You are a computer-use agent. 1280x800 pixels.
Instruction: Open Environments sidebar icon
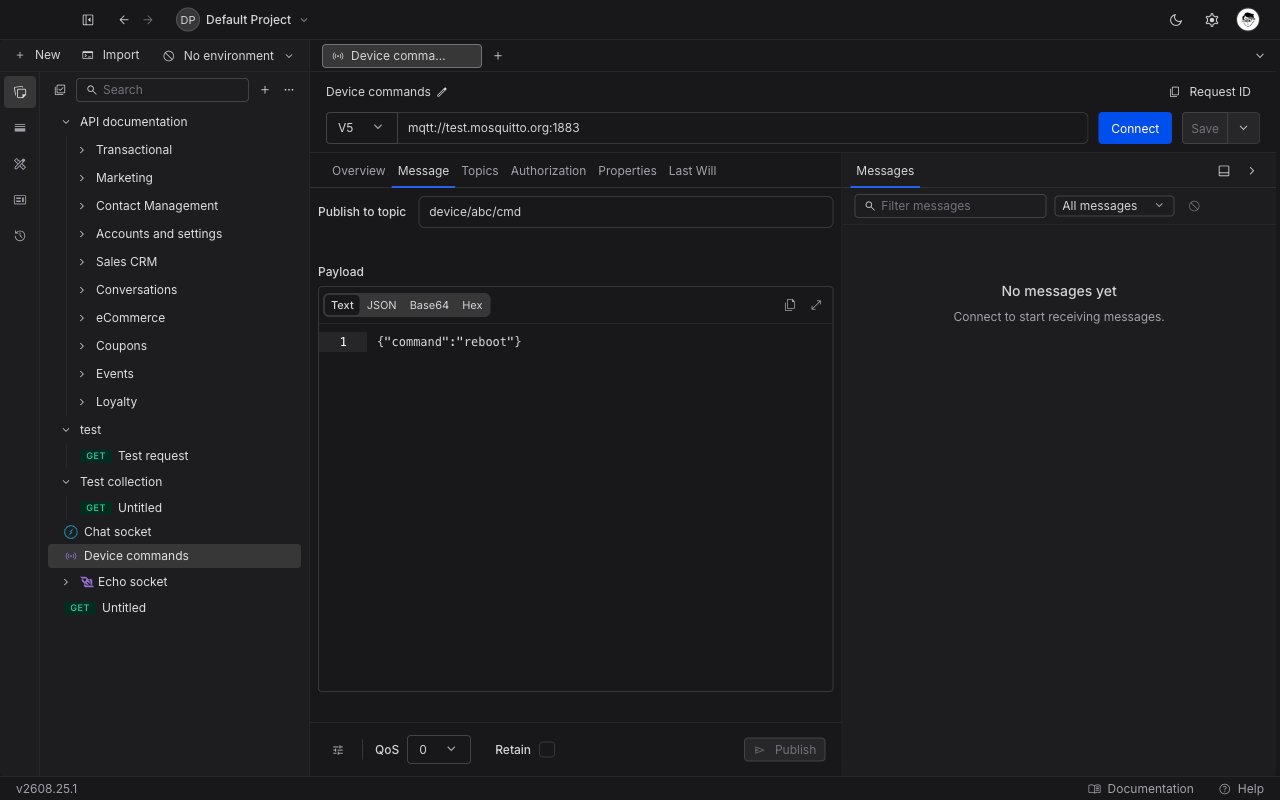pyautogui.click(x=20, y=128)
